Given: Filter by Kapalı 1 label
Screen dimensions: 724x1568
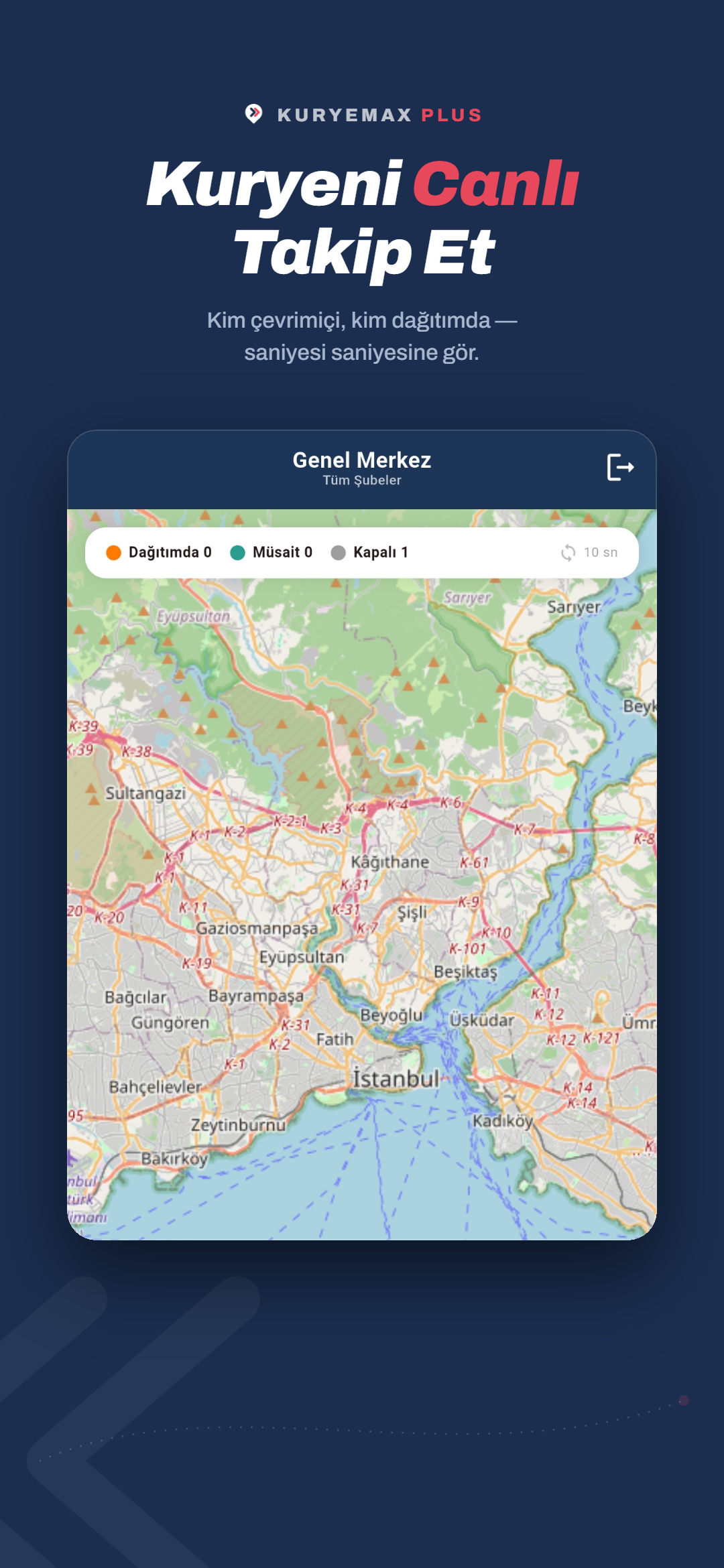Looking at the screenshot, I should click(381, 552).
